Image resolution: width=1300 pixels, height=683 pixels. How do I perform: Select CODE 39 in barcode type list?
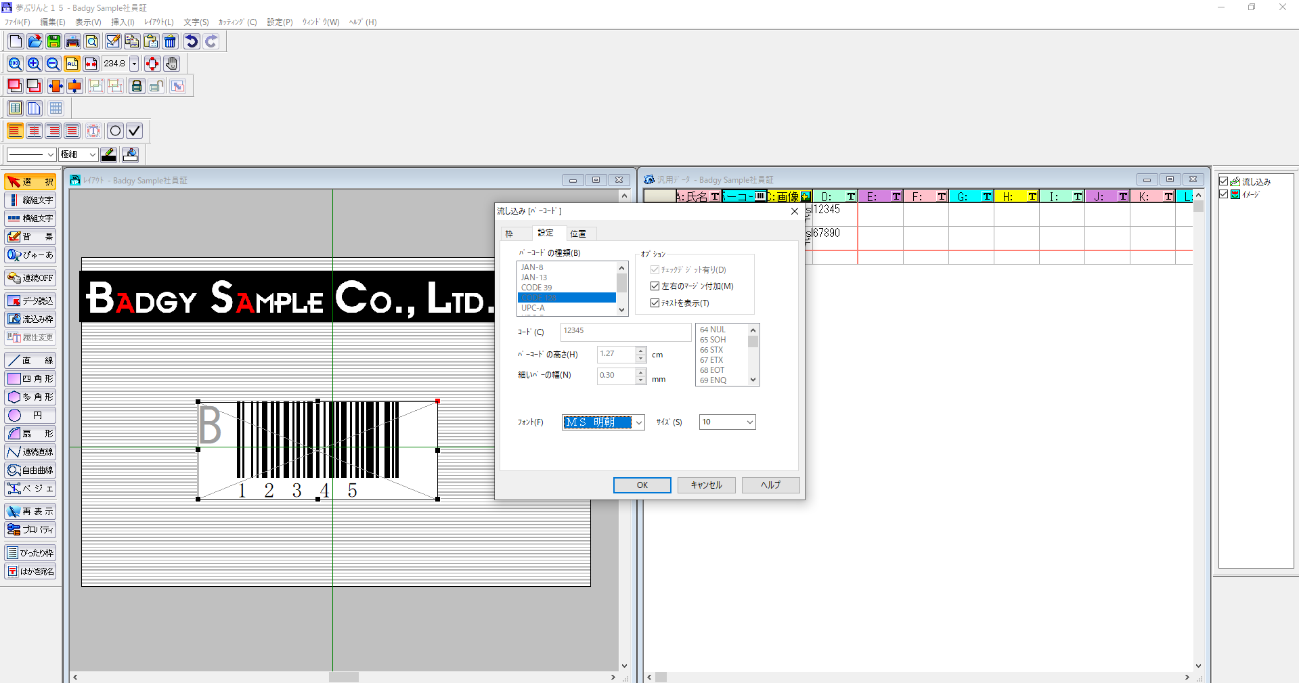coord(566,287)
